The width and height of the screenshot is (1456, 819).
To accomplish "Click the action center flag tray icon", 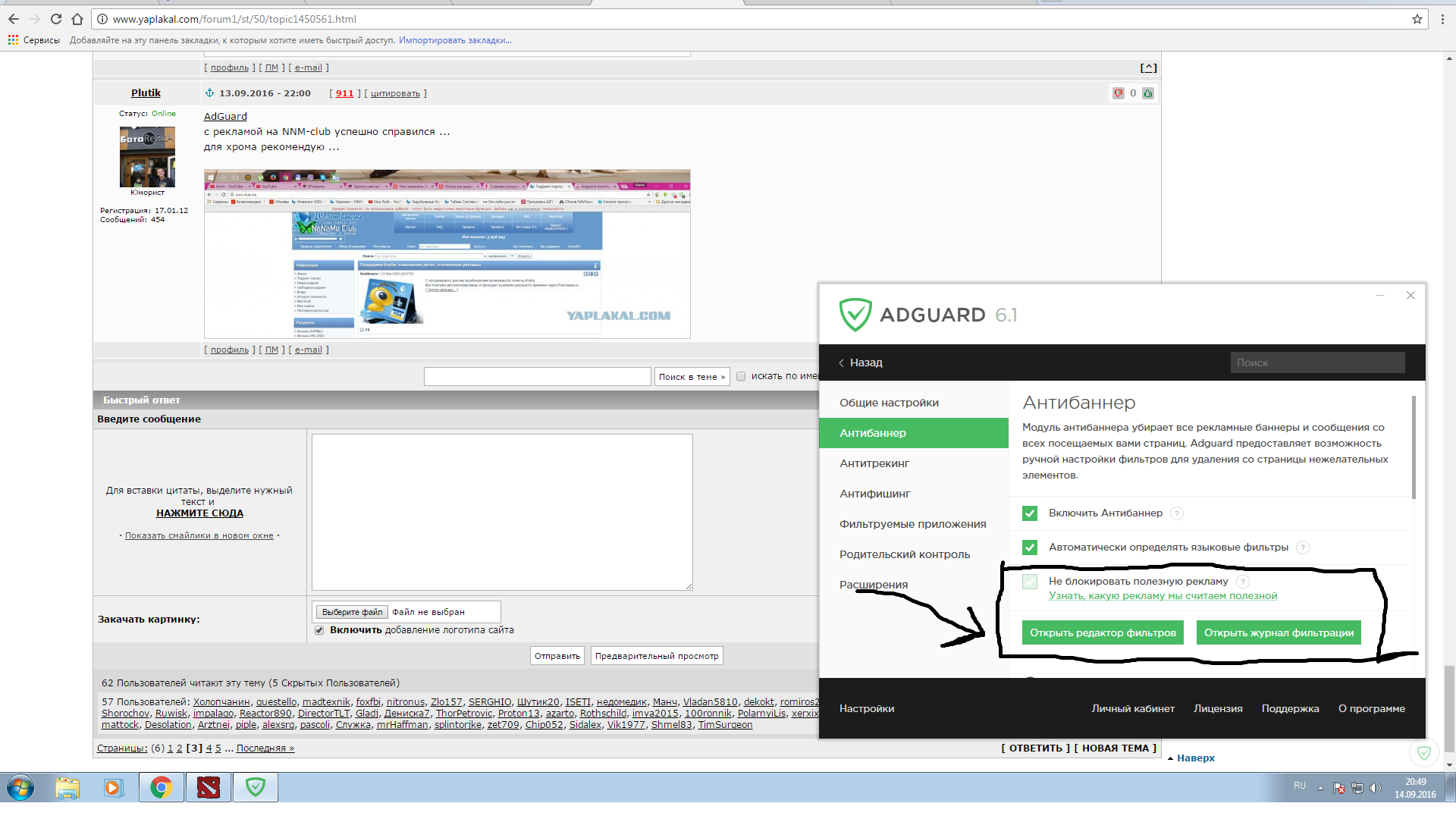I will (x=1339, y=788).
